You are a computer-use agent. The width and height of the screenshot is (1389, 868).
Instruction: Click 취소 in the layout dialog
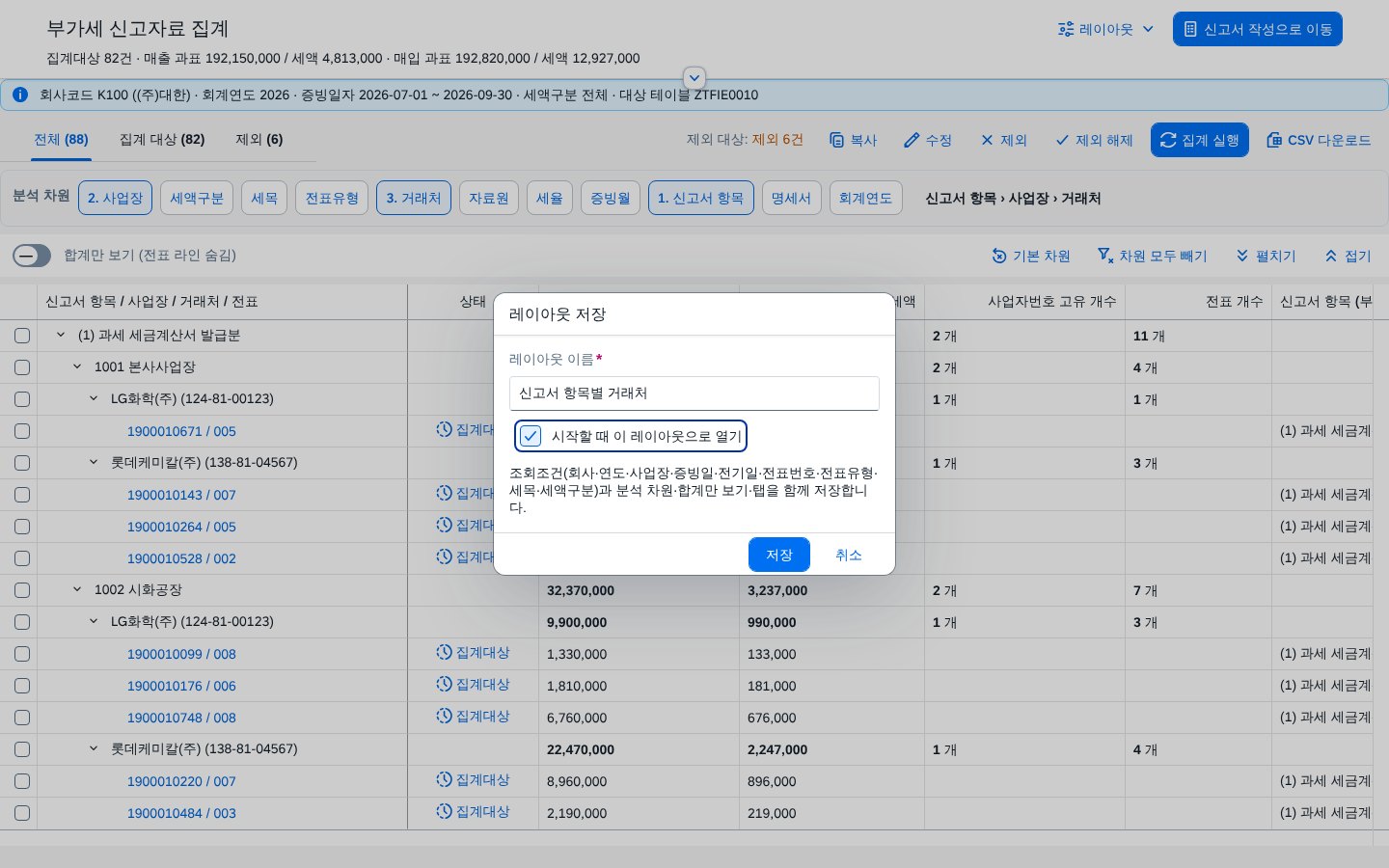(849, 555)
